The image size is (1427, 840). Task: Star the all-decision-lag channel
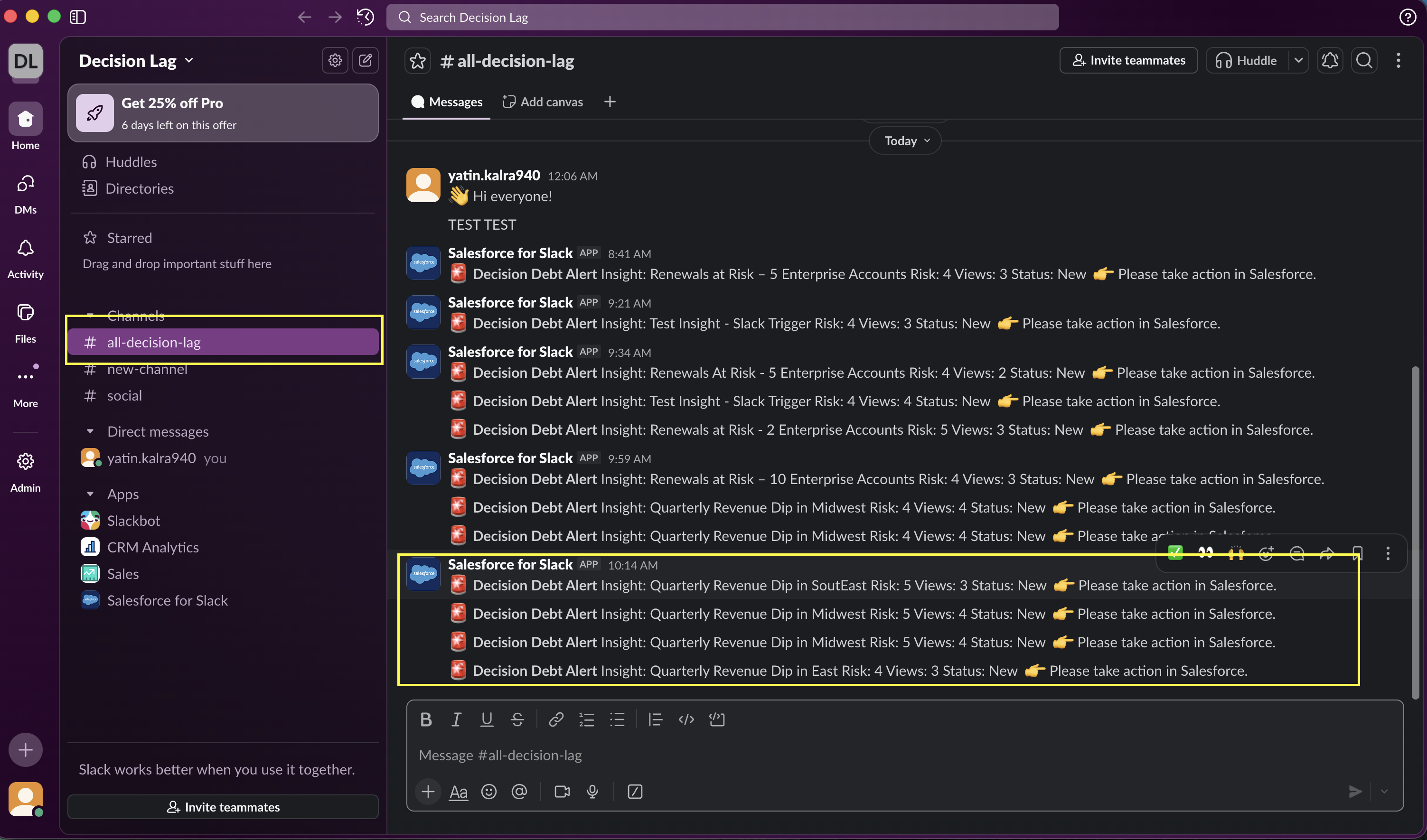coord(417,61)
